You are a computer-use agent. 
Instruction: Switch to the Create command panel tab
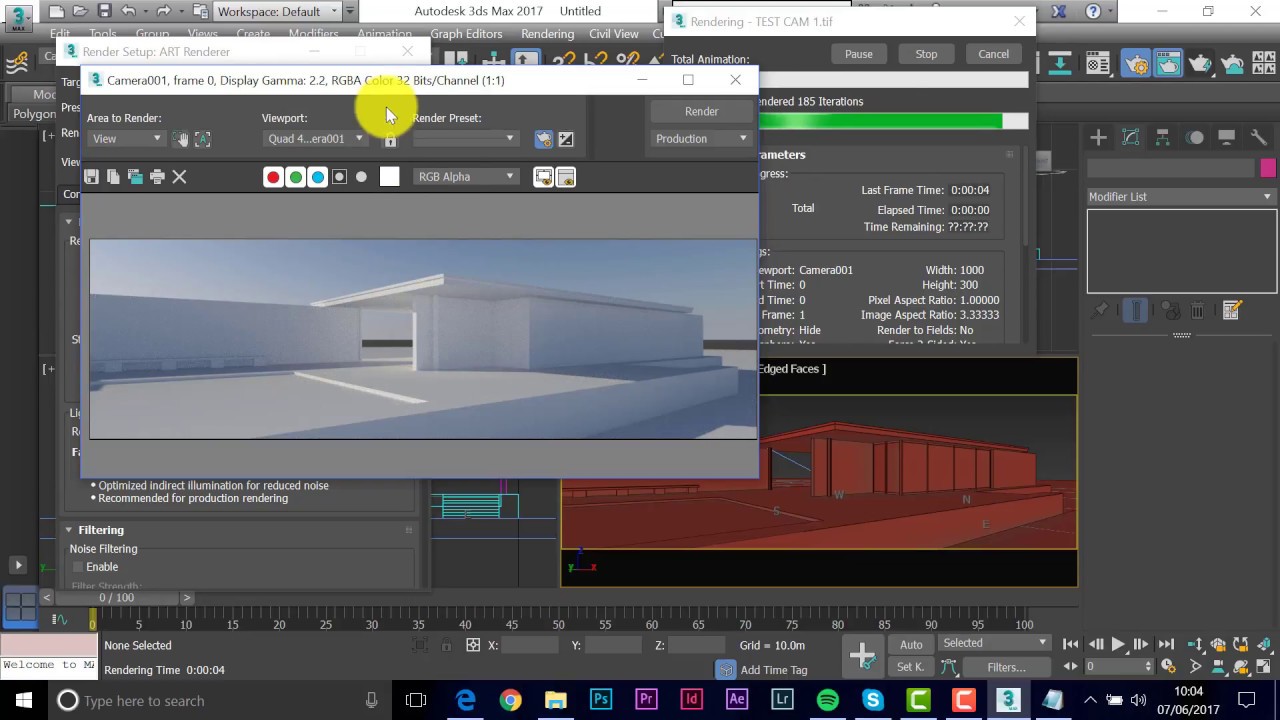(x=1099, y=137)
